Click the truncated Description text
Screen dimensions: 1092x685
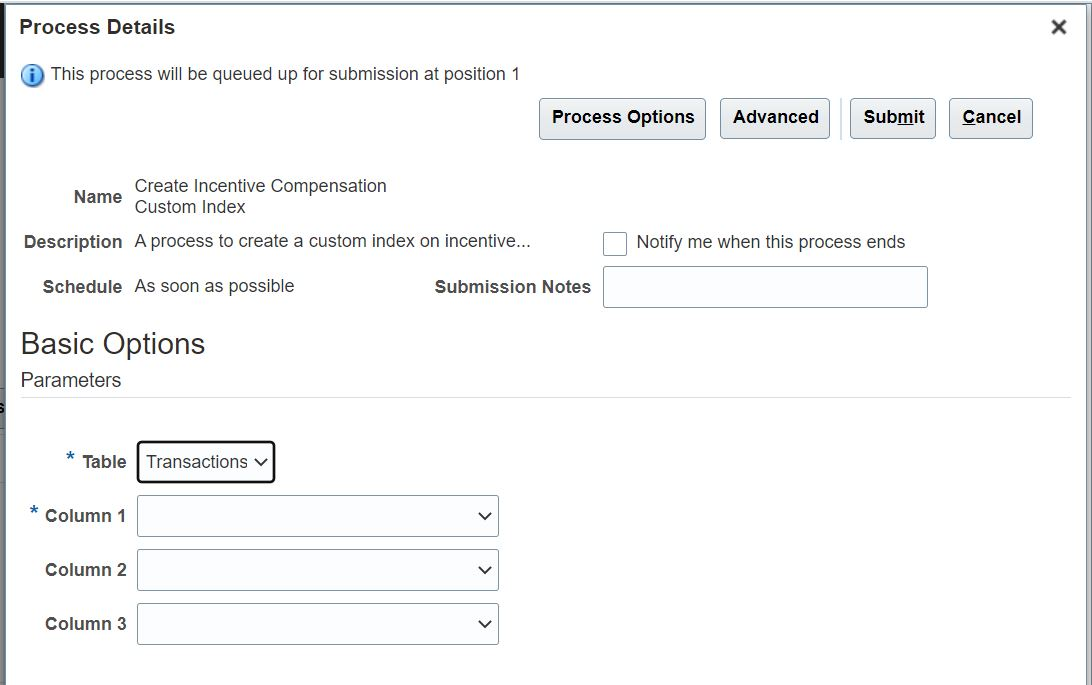click(332, 242)
